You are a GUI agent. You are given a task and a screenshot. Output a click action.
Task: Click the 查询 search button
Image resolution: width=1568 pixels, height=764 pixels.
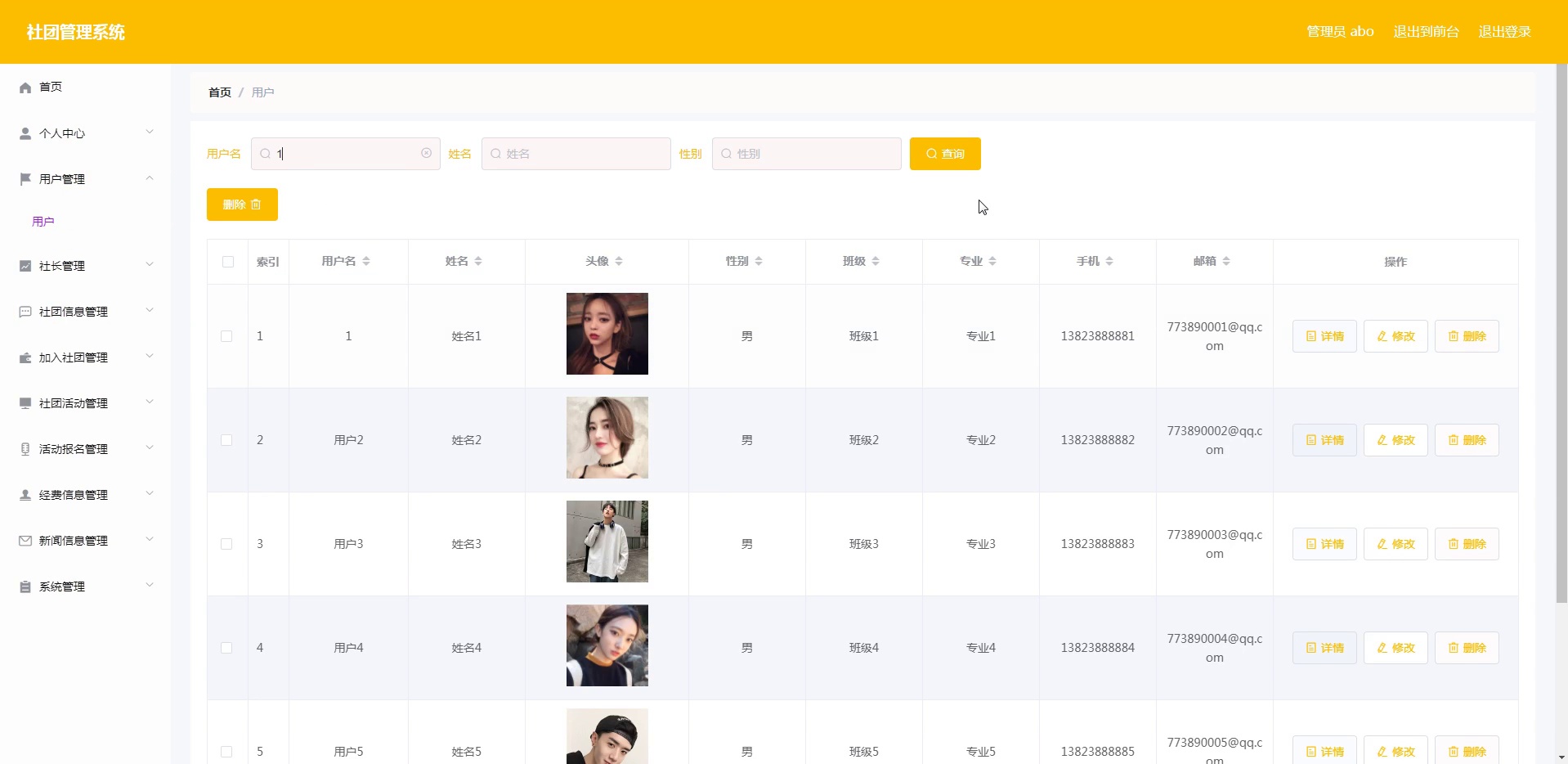pos(945,154)
